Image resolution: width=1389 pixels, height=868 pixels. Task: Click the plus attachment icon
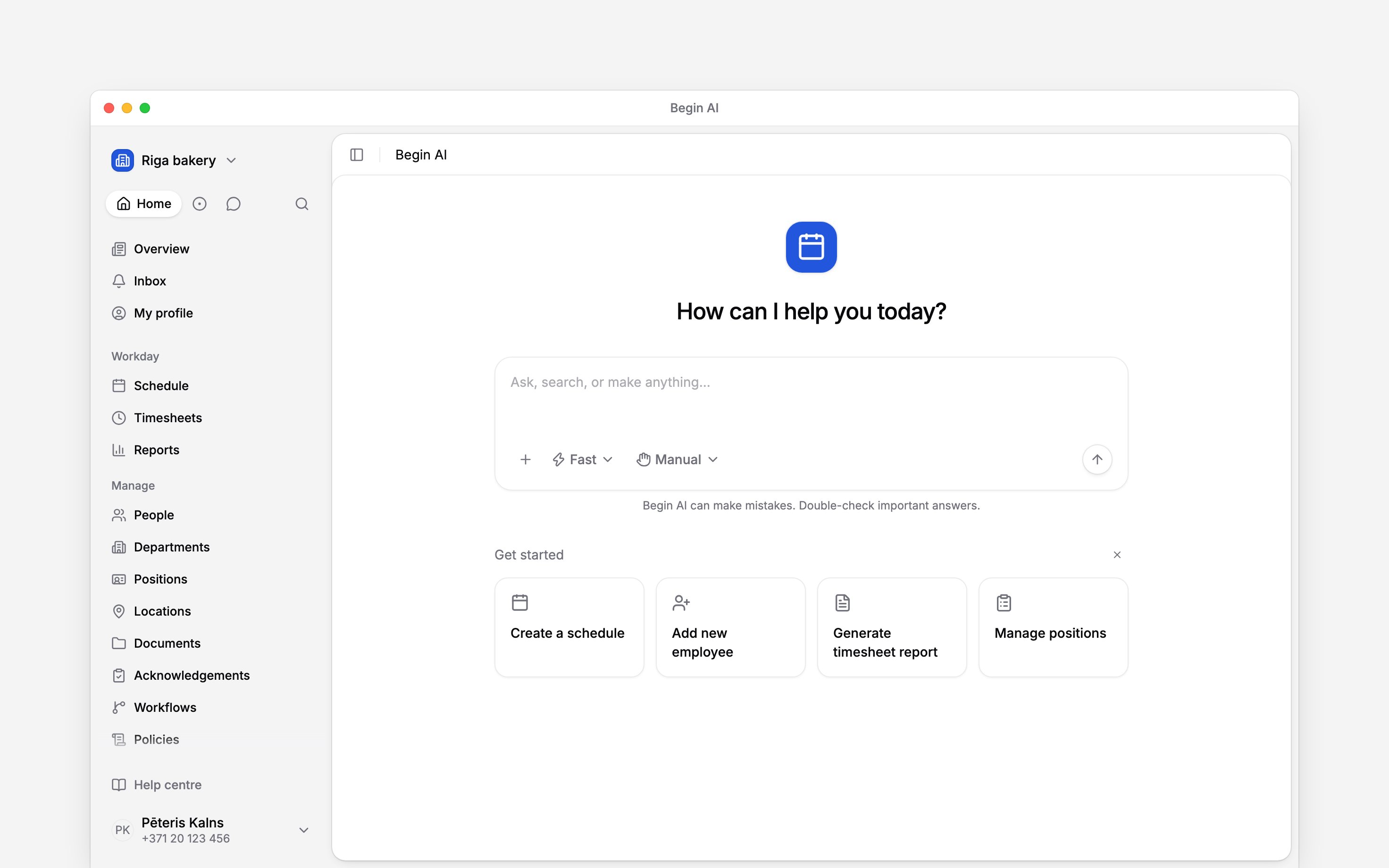(x=525, y=459)
